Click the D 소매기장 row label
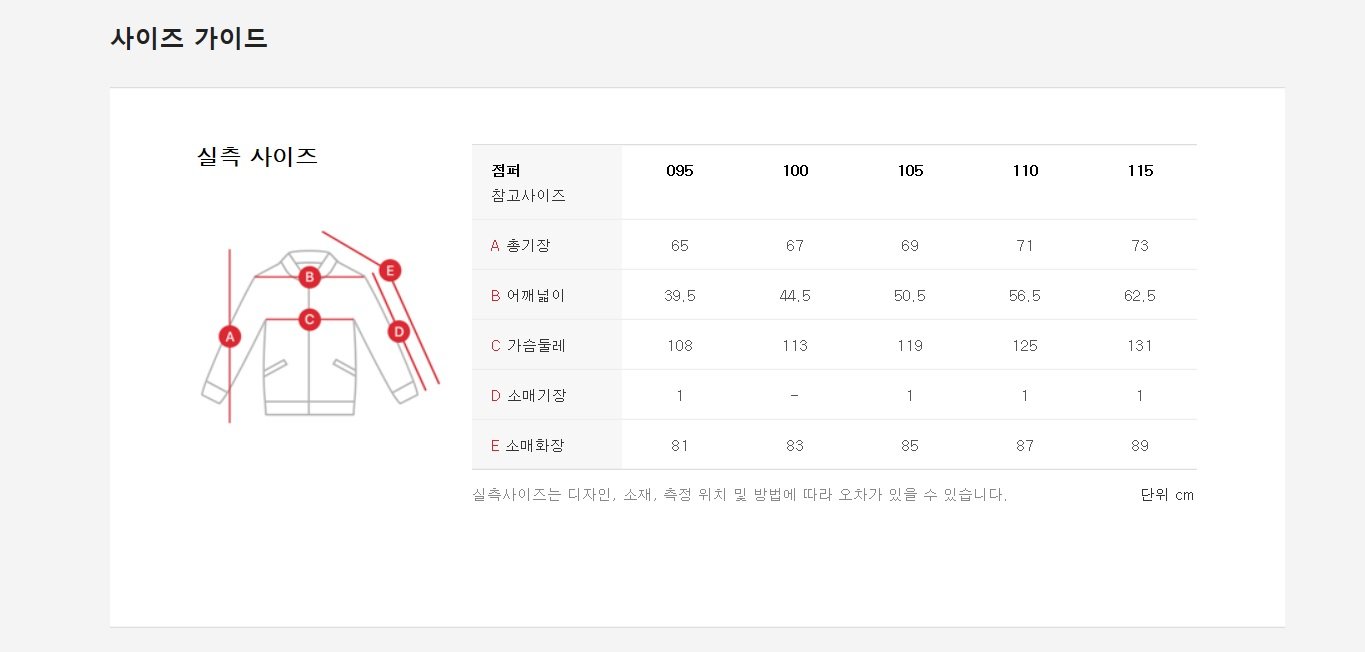 tap(528, 395)
